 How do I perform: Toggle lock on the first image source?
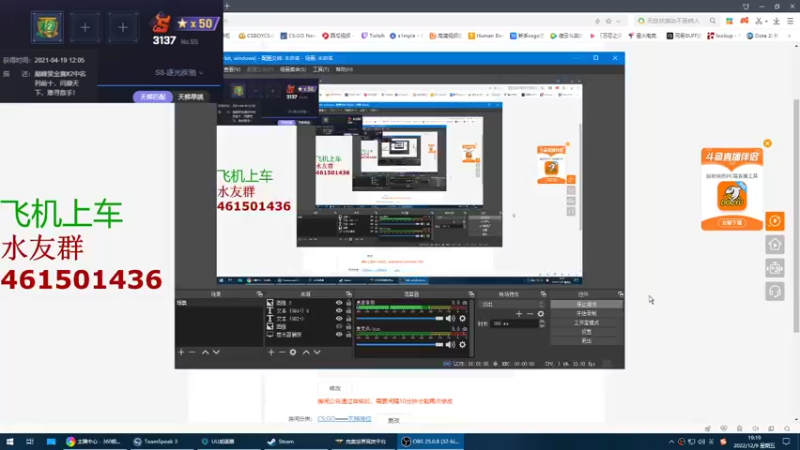point(348,303)
